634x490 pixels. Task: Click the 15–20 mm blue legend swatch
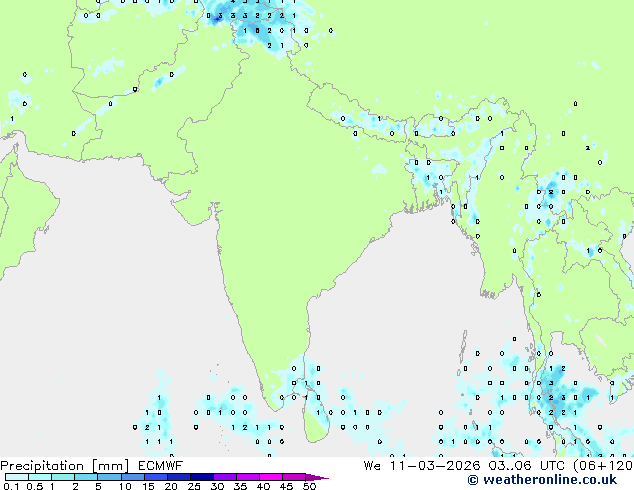(x=156, y=477)
